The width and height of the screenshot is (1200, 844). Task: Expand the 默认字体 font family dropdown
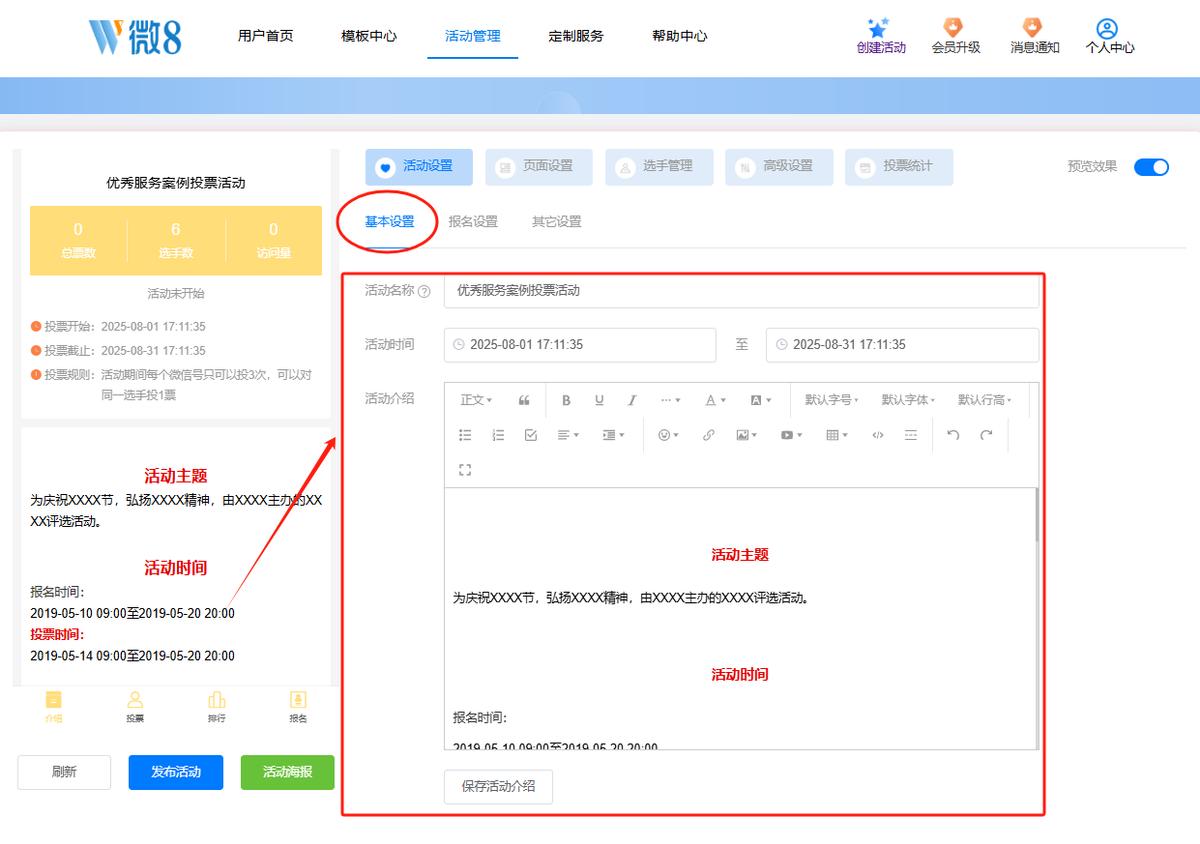[908, 400]
